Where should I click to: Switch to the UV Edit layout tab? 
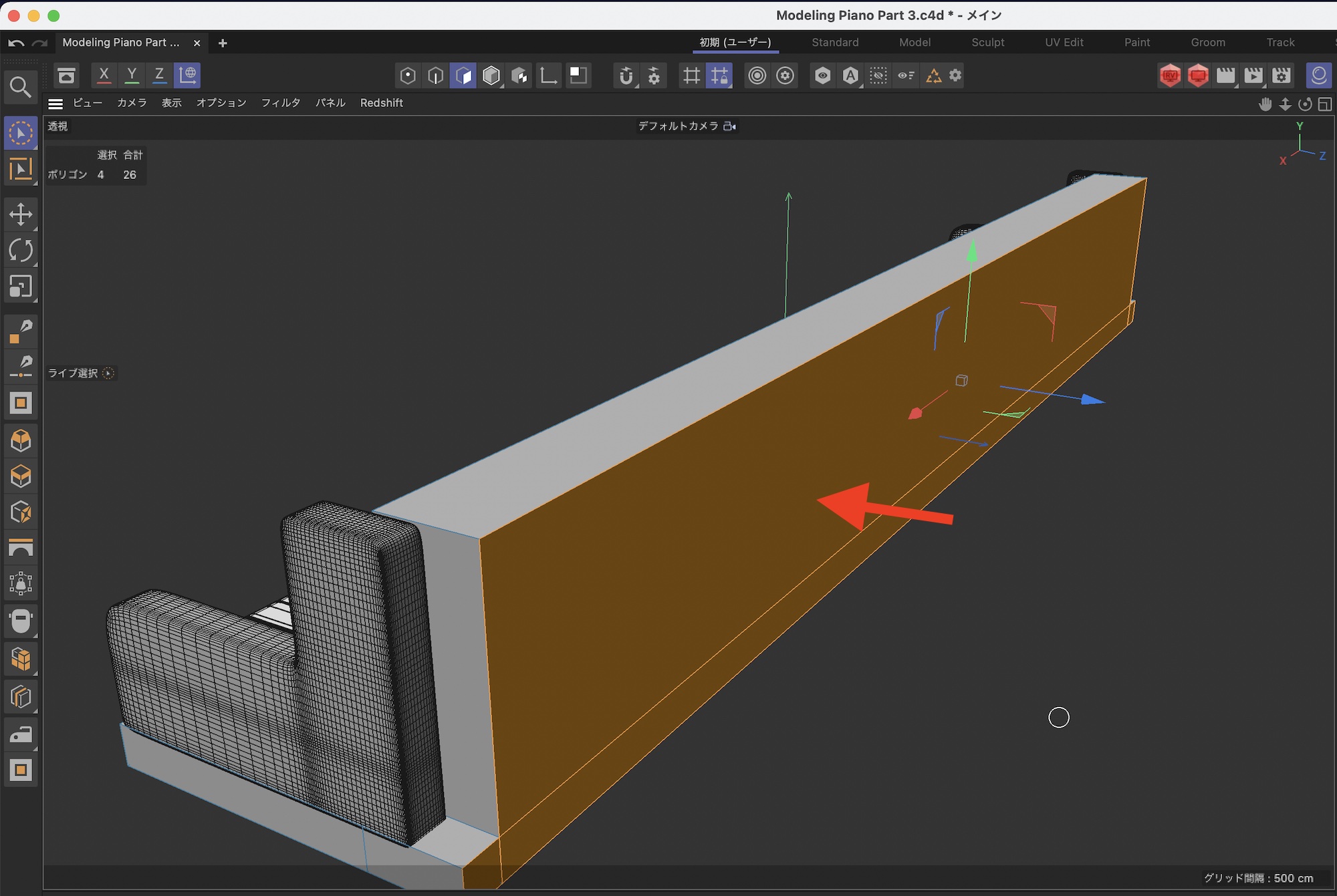click(x=1064, y=42)
